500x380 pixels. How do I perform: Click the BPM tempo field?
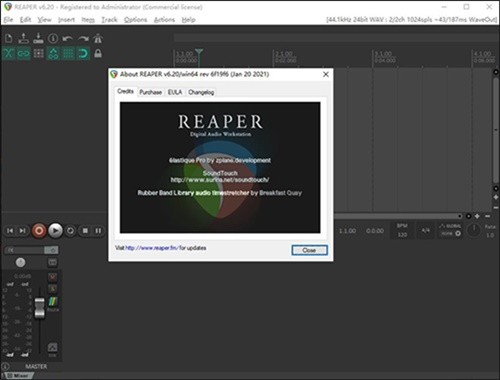tap(402, 231)
